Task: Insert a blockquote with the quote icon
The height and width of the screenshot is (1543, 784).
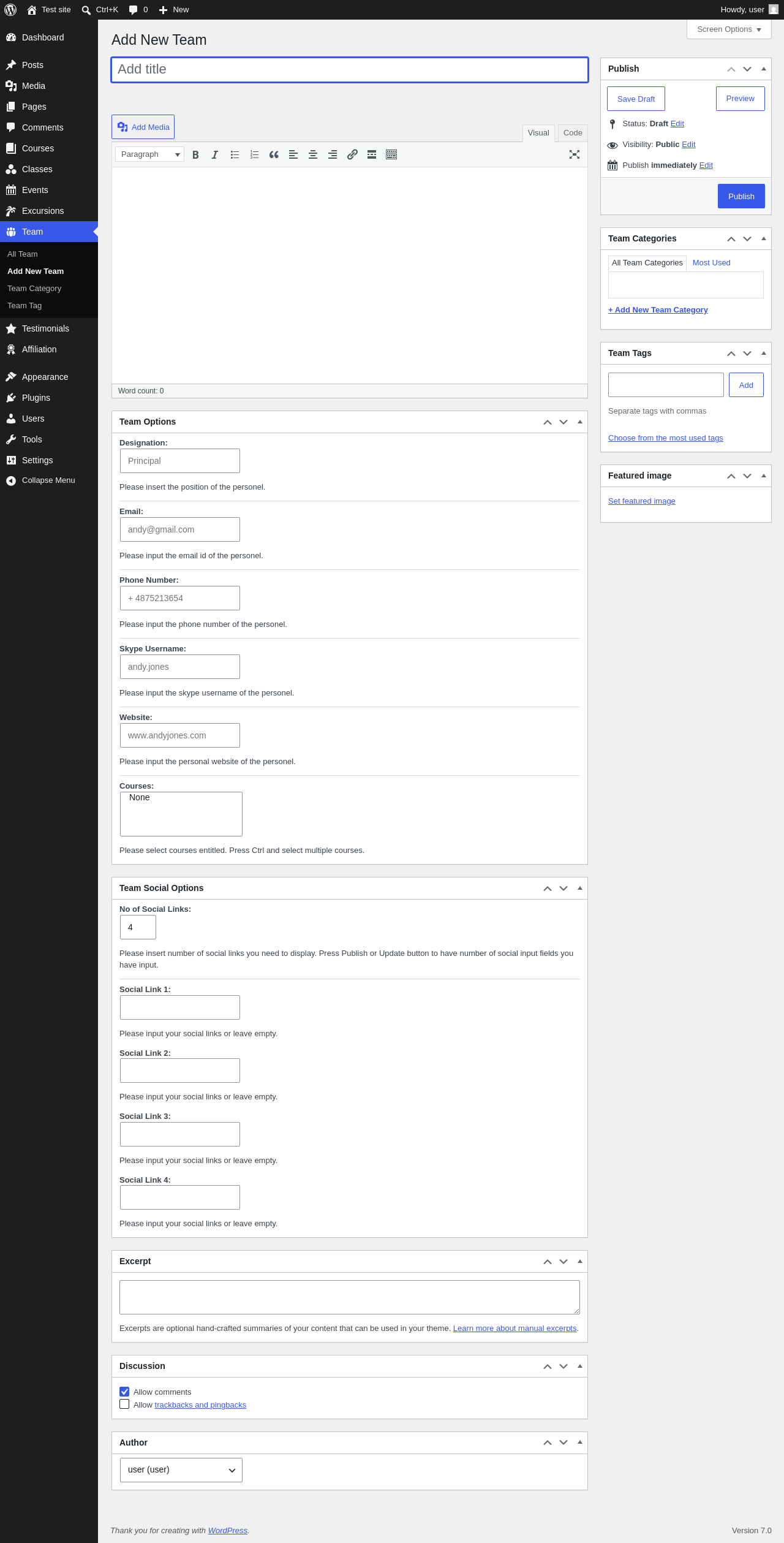Action: [274, 154]
